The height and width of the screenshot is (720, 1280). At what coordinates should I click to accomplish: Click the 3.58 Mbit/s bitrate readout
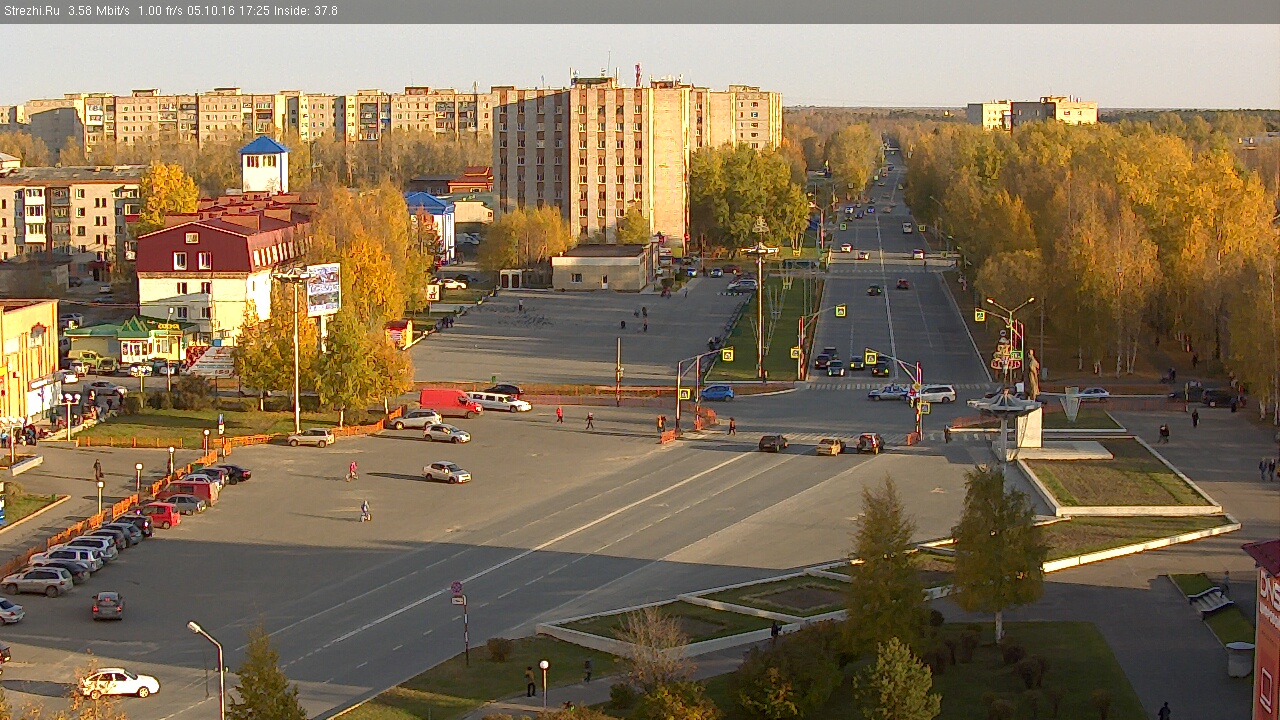coord(99,11)
